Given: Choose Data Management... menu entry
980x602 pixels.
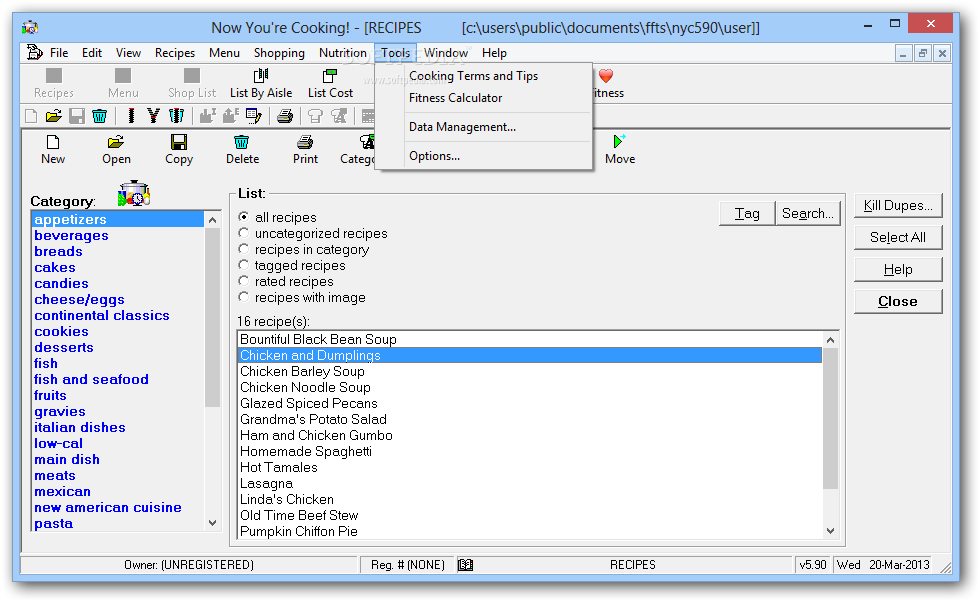Looking at the screenshot, I should coord(462,127).
